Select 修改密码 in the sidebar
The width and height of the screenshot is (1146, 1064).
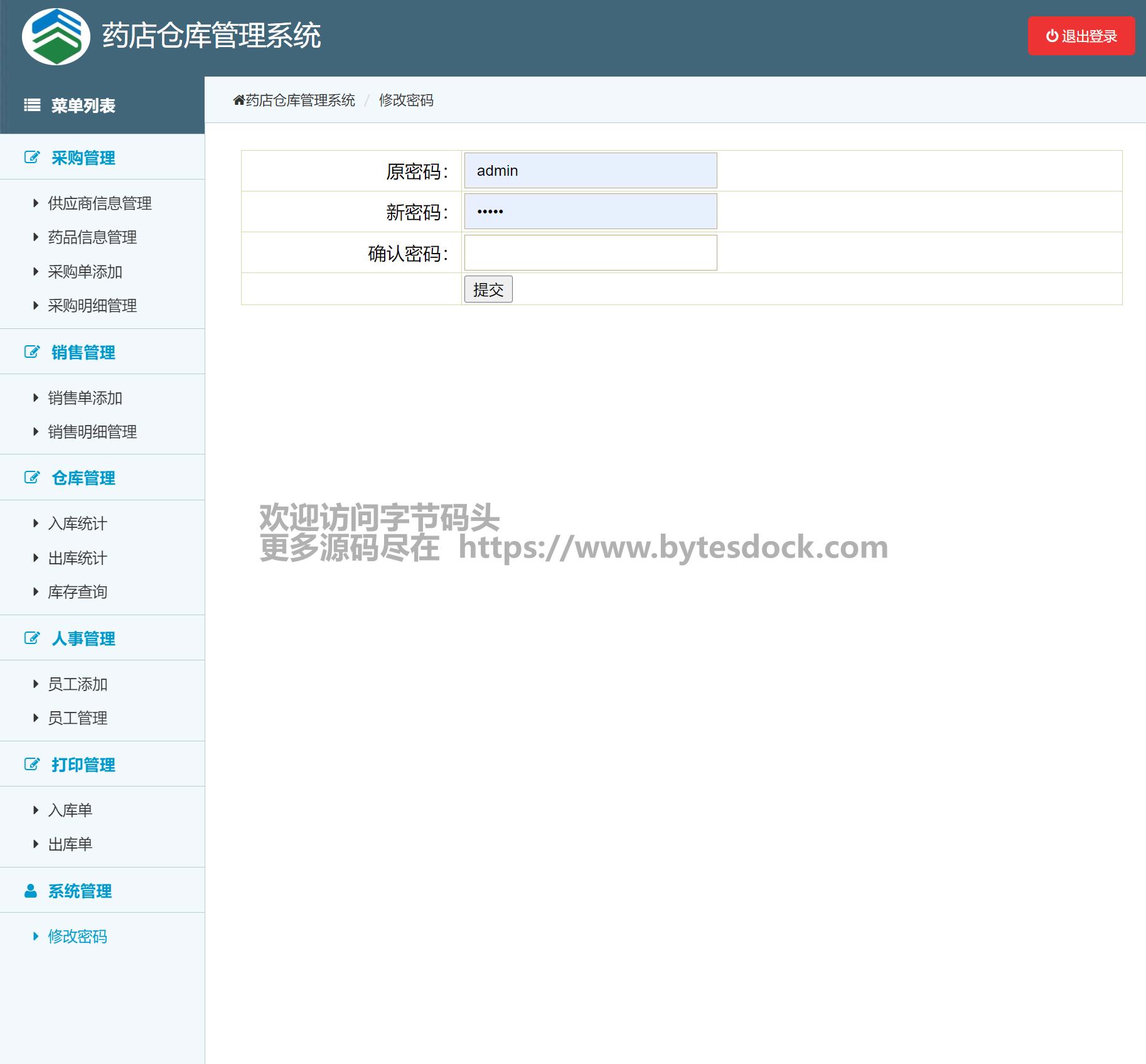[78, 937]
